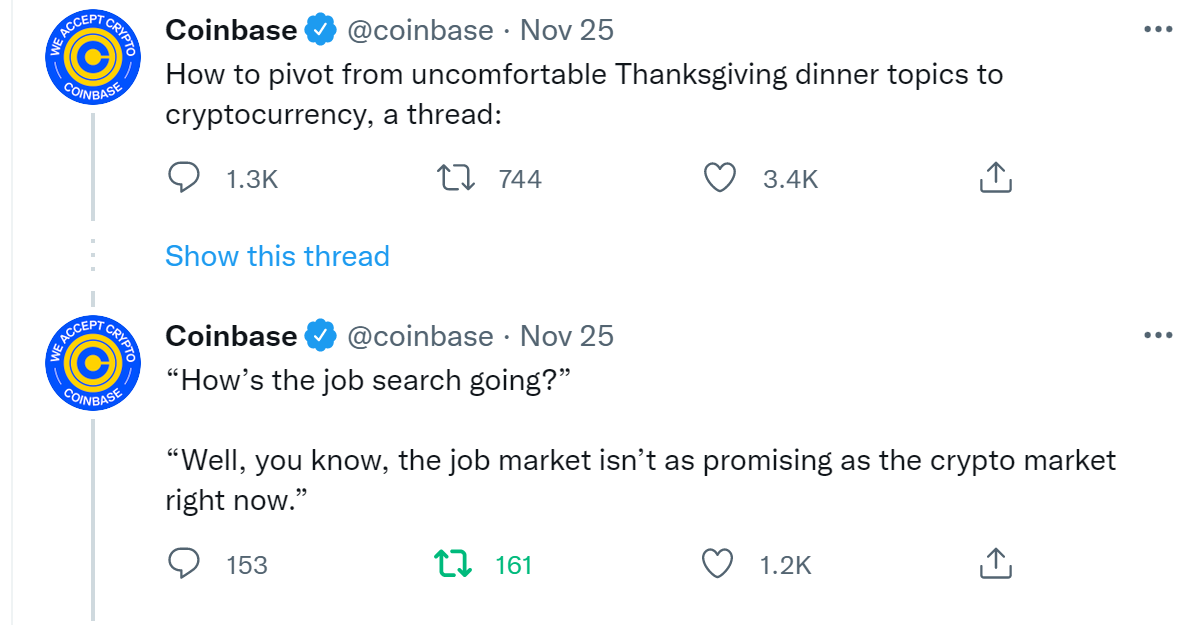The image size is (1195, 625).
Task: Click Show this thread link
Action: coord(277,256)
